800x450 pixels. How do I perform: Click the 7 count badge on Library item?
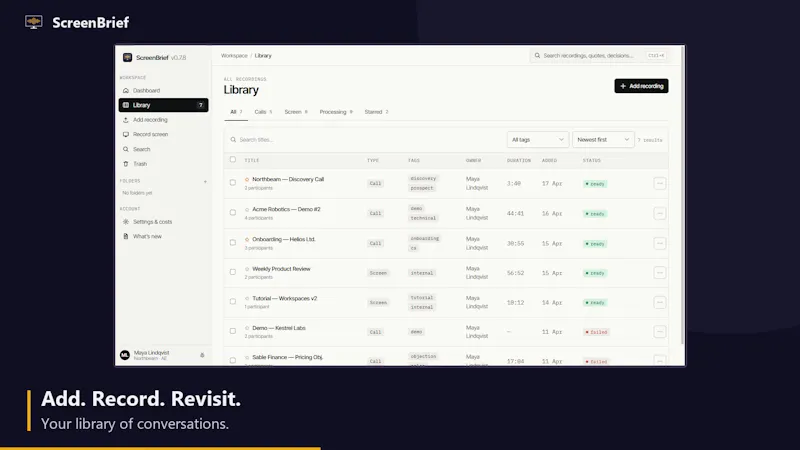201,105
